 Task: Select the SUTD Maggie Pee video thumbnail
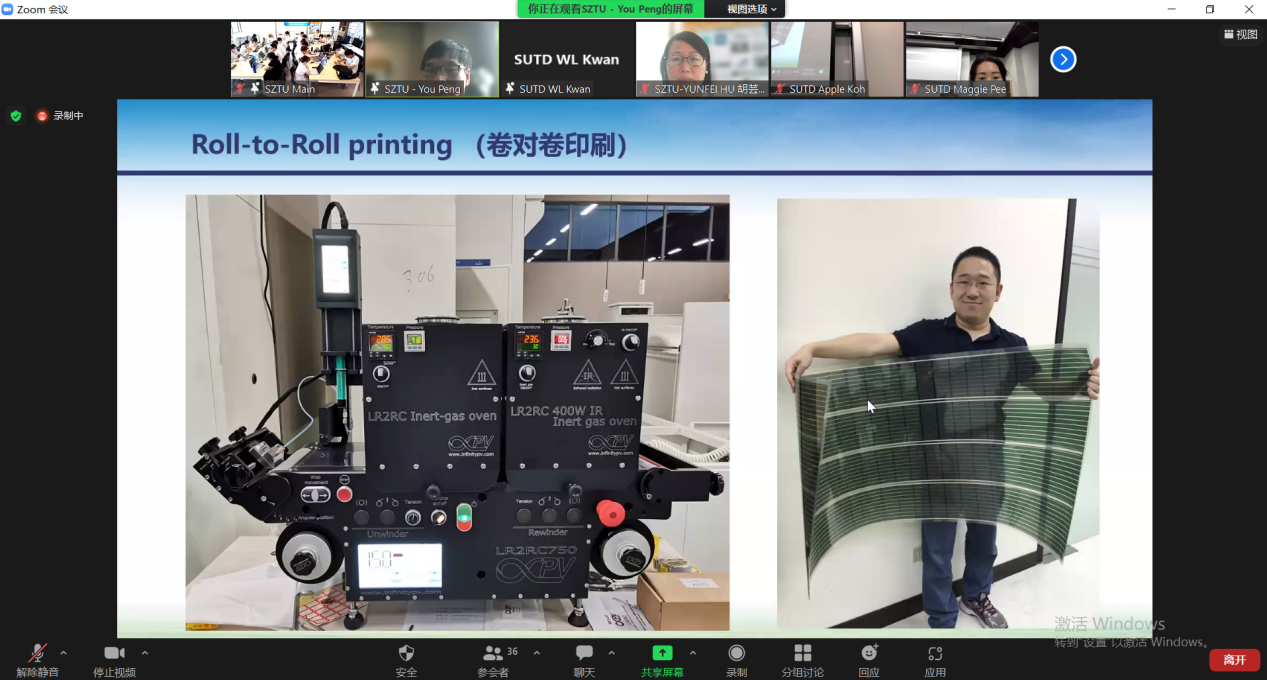click(x=972, y=59)
